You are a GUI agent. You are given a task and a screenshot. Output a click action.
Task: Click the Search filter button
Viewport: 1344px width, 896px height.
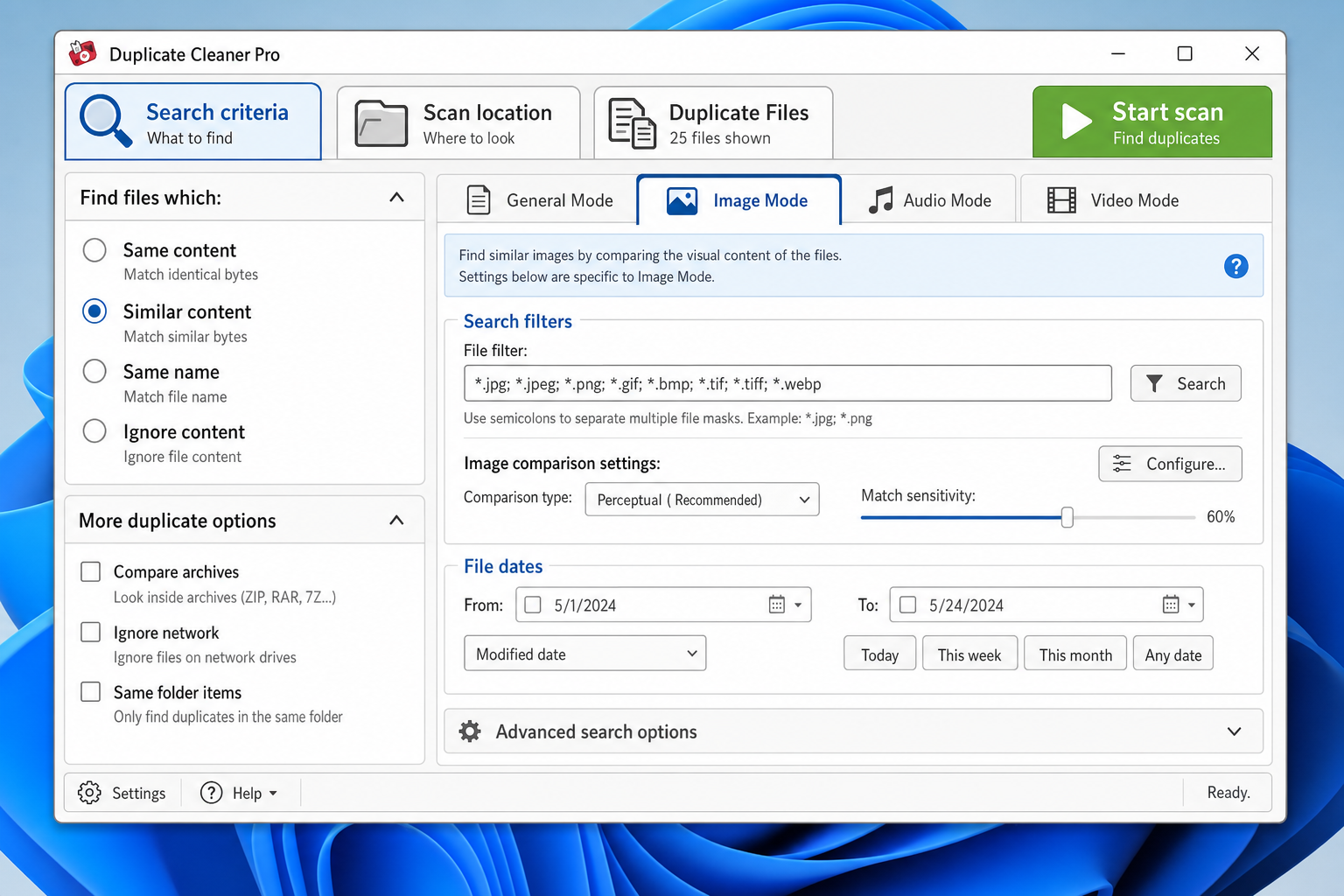point(1186,383)
